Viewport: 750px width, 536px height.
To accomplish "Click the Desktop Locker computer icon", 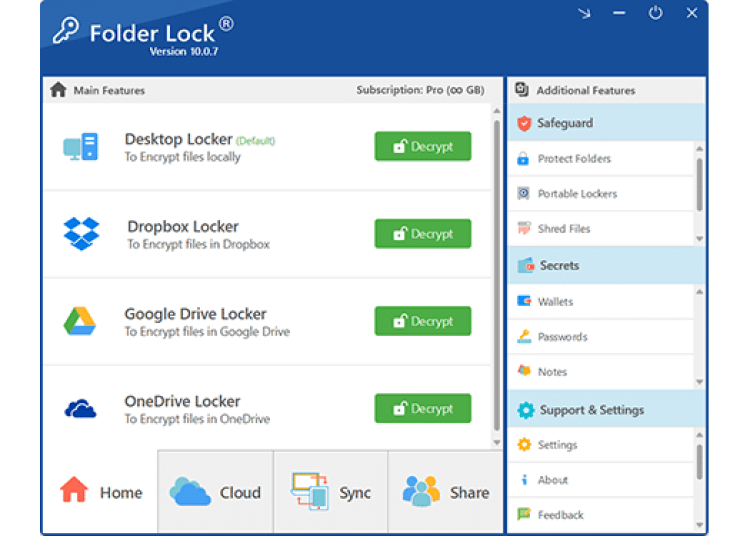I will [80, 147].
